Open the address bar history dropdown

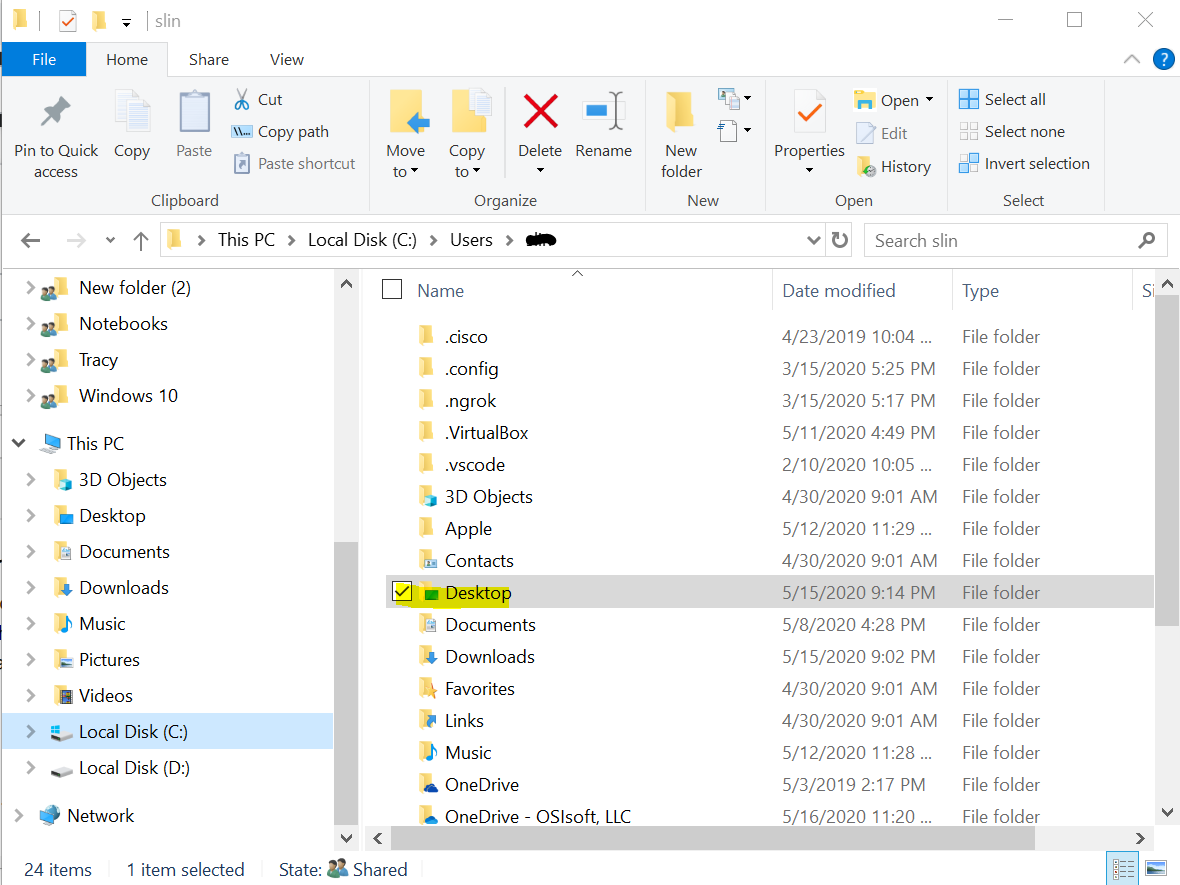[814, 240]
